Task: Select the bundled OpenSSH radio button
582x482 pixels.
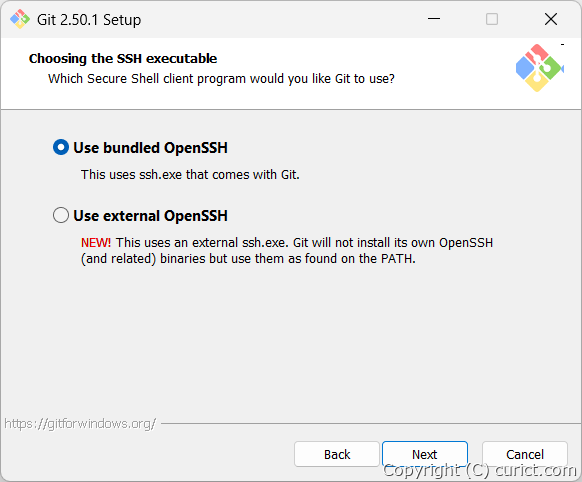Action: coord(61,147)
